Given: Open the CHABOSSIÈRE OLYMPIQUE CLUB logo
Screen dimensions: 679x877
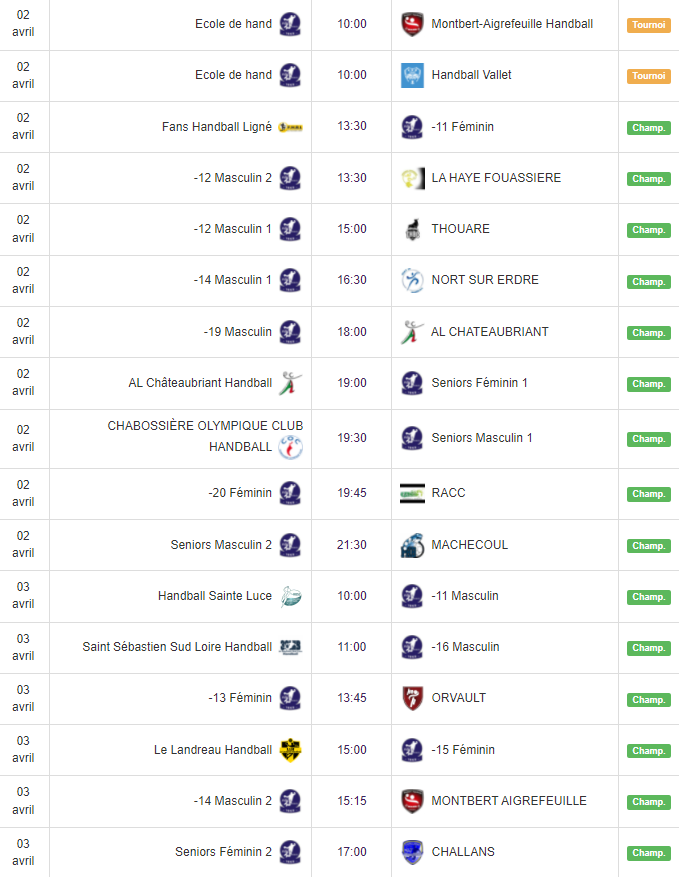Looking at the screenshot, I should 290,447.
